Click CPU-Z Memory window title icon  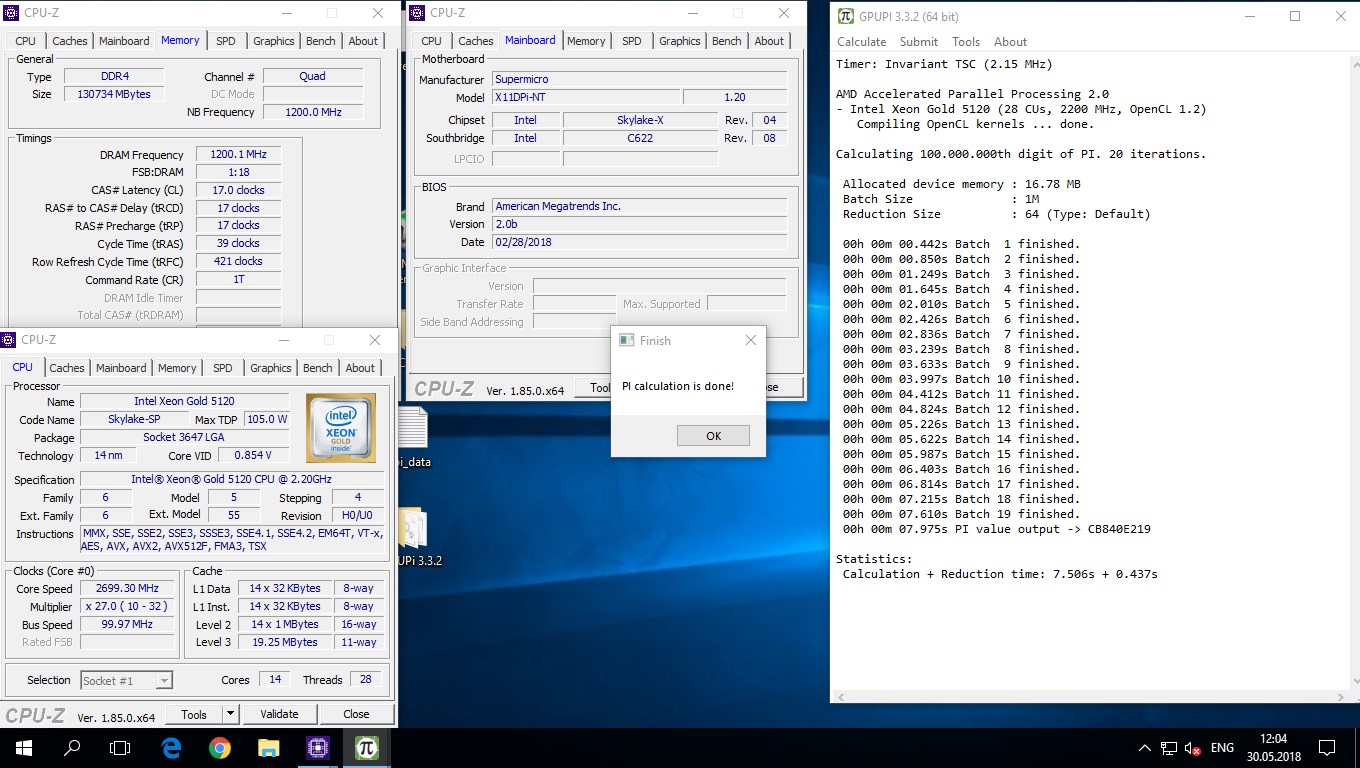[x=11, y=13]
